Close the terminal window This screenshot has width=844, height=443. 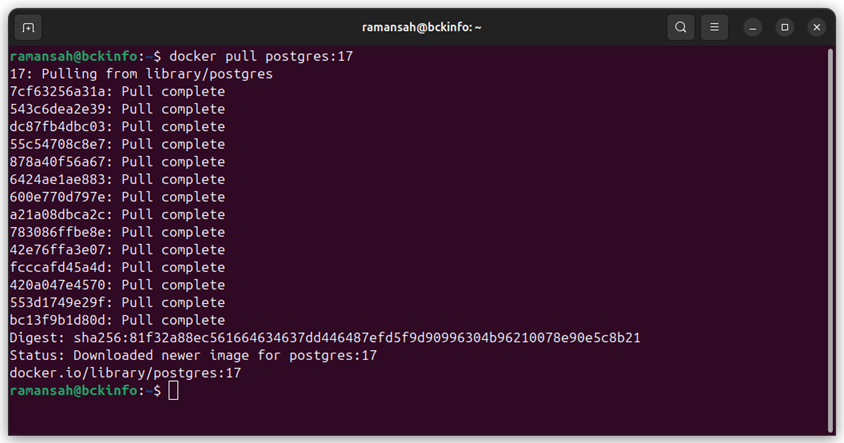(x=817, y=27)
